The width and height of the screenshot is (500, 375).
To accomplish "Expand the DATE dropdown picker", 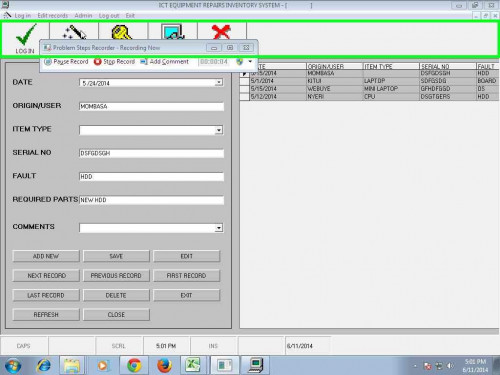I will coord(219,82).
